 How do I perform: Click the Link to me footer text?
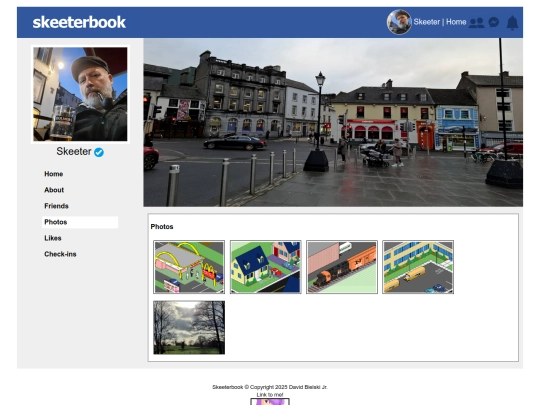point(270,395)
